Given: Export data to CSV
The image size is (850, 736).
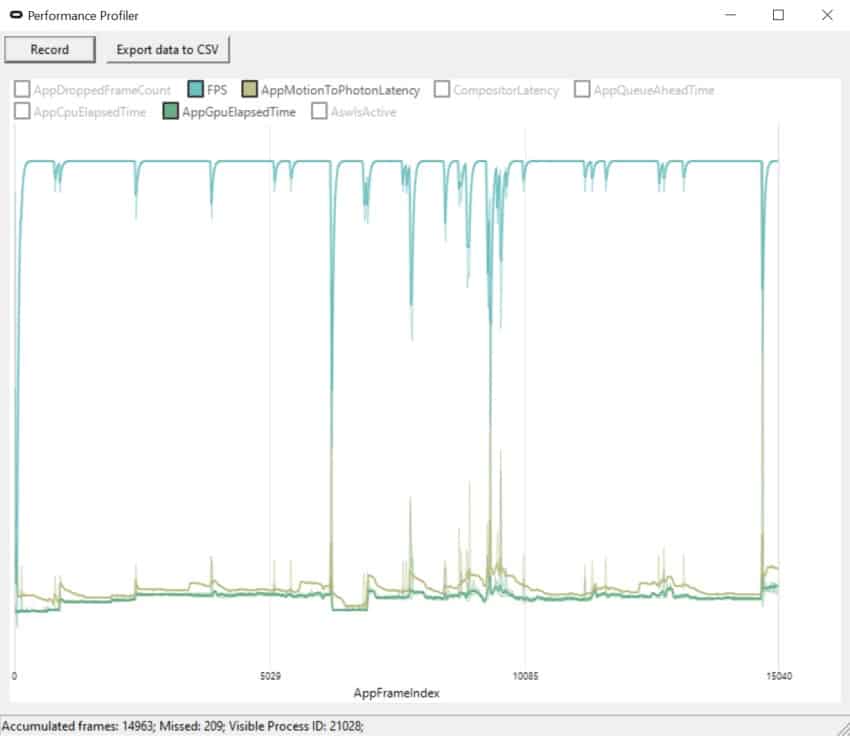Looking at the screenshot, I should [168, 50].
